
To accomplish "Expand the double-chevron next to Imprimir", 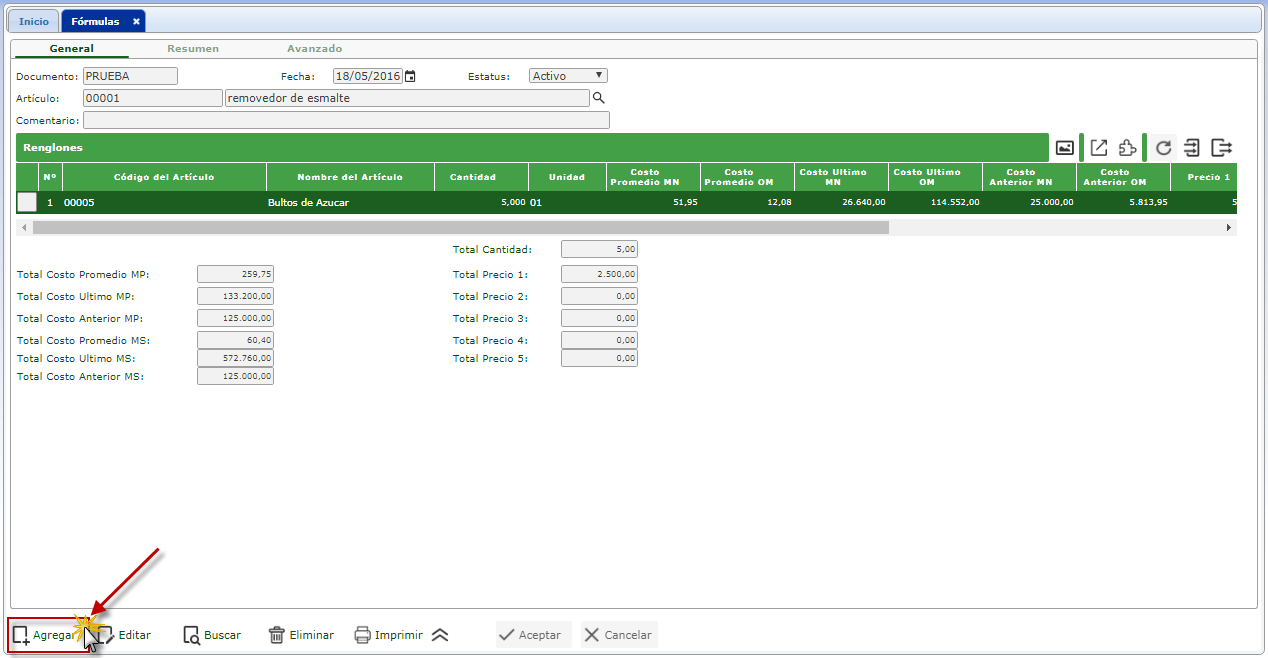I will pyautogui.click(x=440, y=635).
